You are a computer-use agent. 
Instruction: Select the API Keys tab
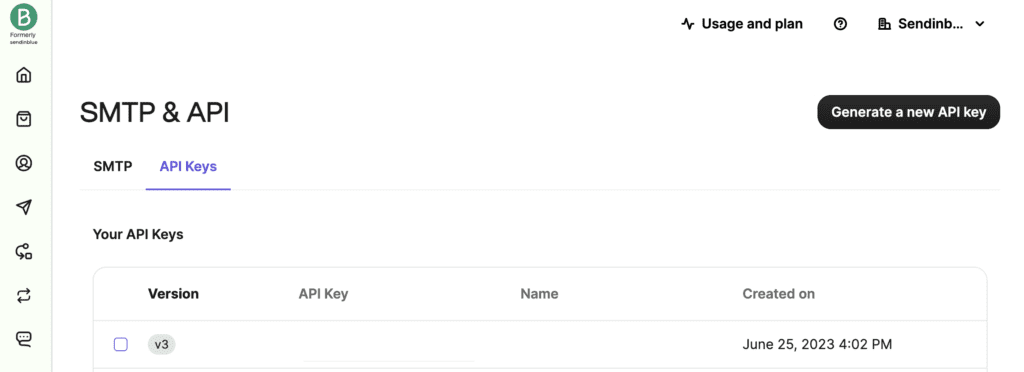188,166
